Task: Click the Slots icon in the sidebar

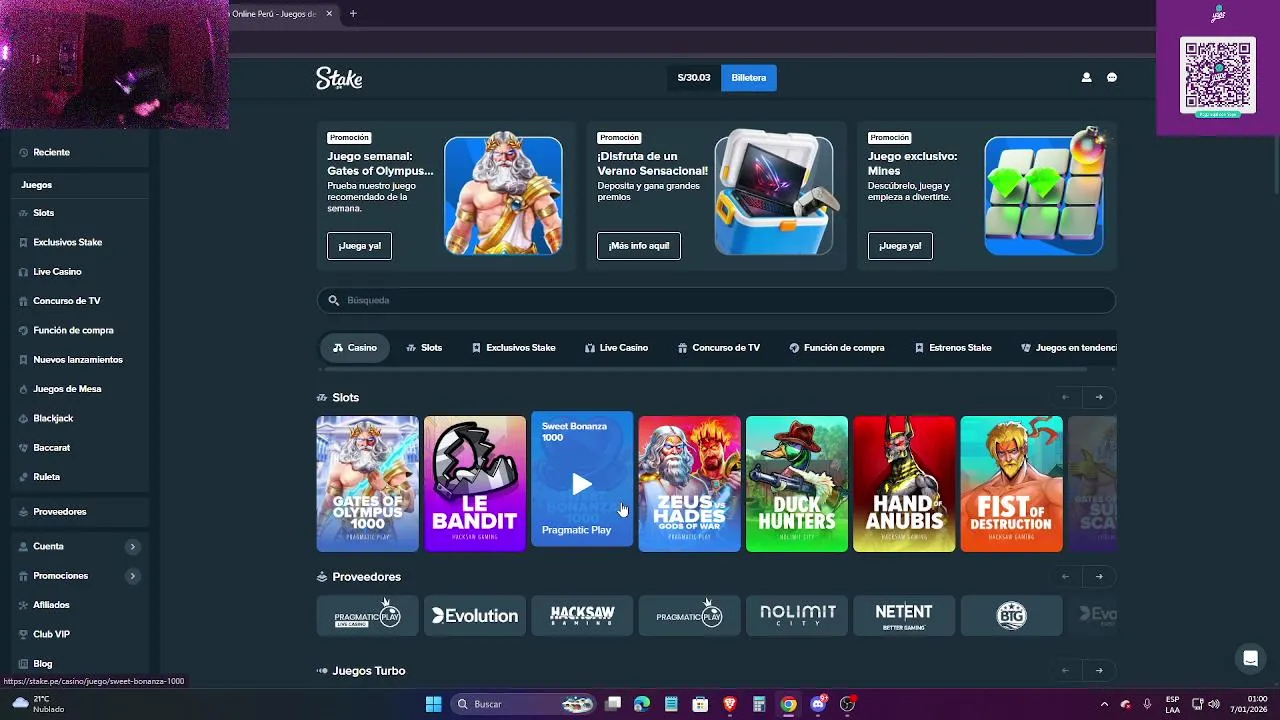Action: tap(23, 213)
